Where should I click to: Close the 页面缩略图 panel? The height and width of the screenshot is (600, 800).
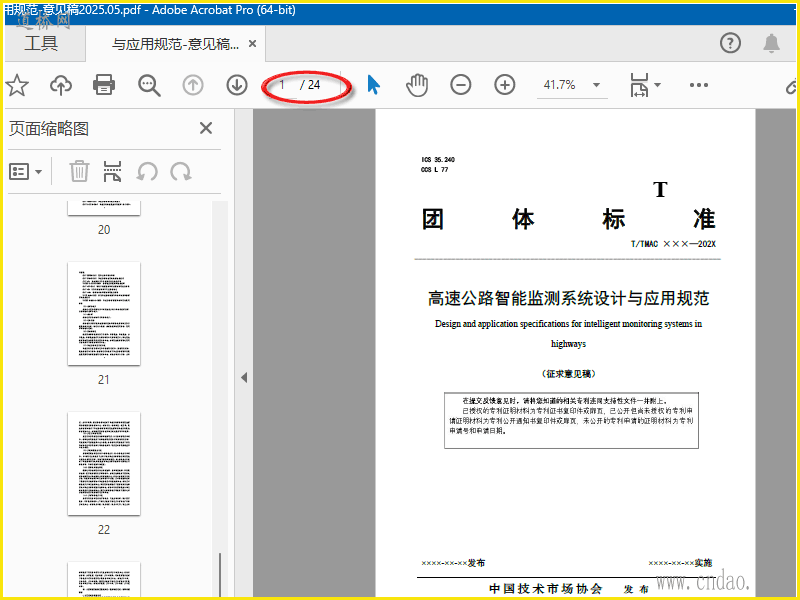[206, 128]
